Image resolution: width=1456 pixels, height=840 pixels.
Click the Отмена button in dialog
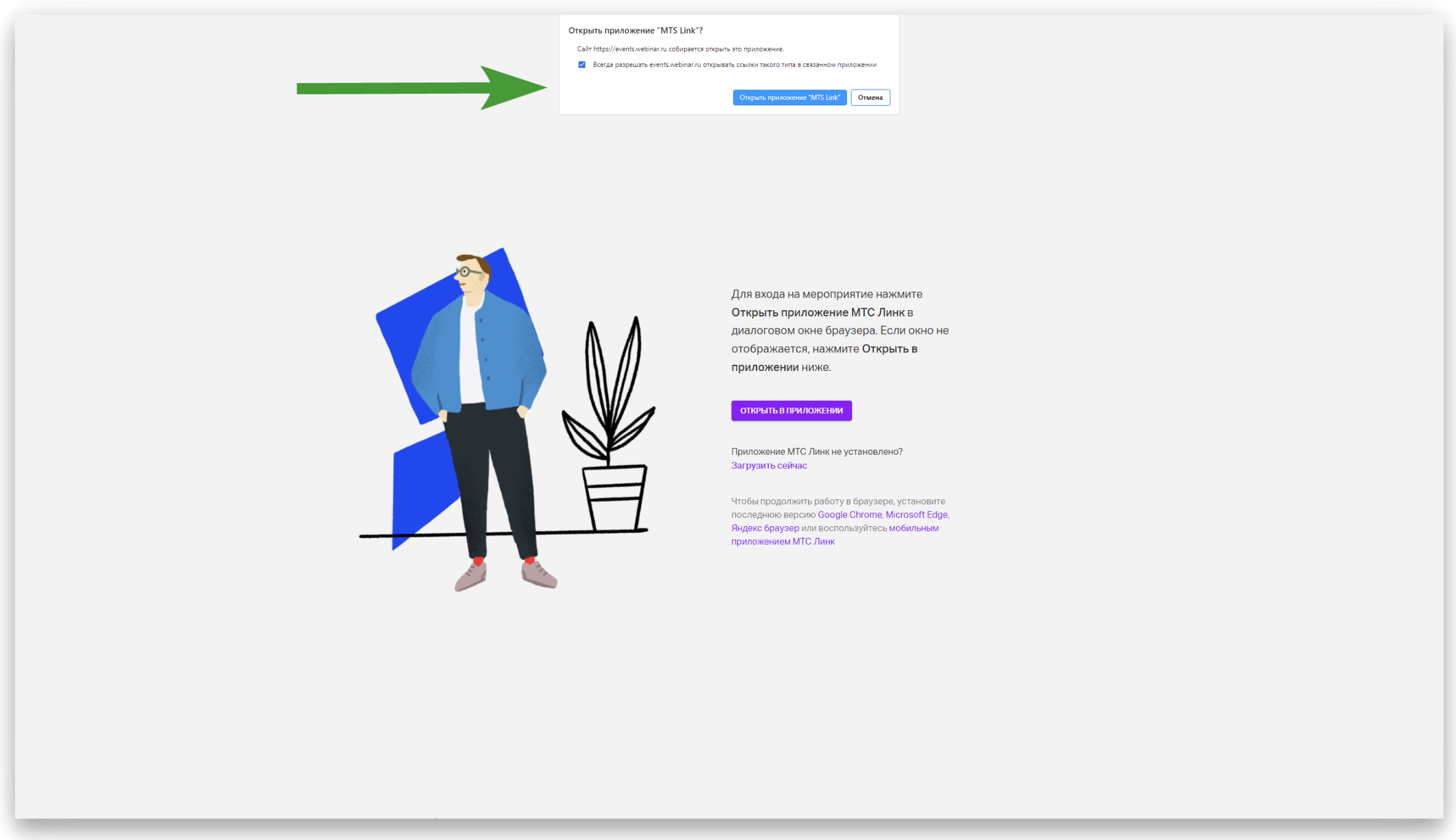(x=869, y=97)
